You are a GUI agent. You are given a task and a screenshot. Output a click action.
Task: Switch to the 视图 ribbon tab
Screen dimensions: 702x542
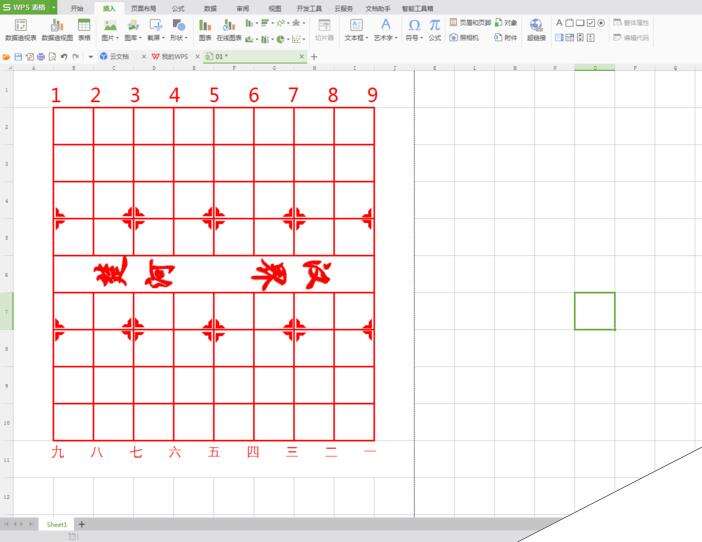(x=275, y=9)
